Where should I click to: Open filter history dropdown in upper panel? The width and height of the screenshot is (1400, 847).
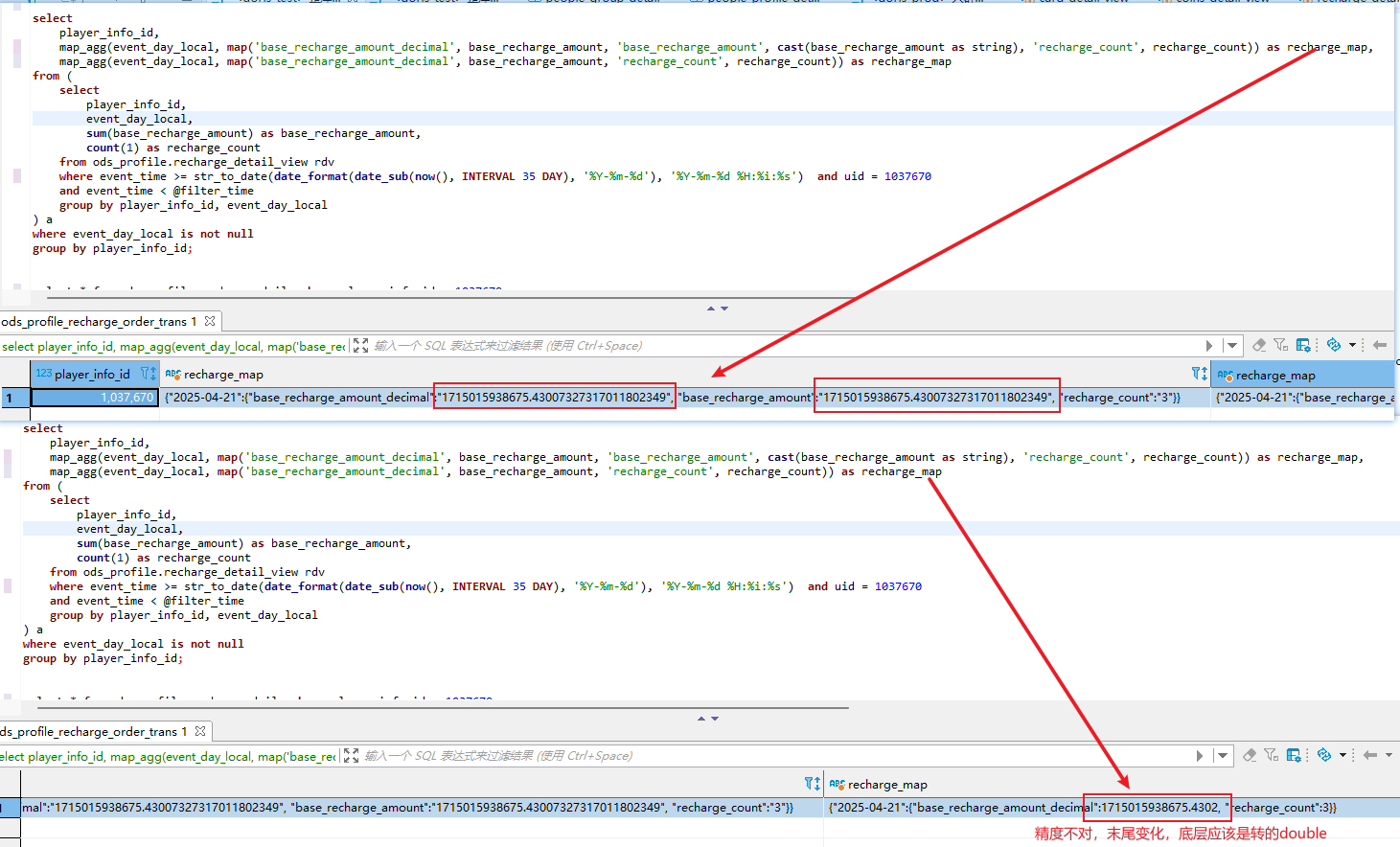pos(1232,345)
